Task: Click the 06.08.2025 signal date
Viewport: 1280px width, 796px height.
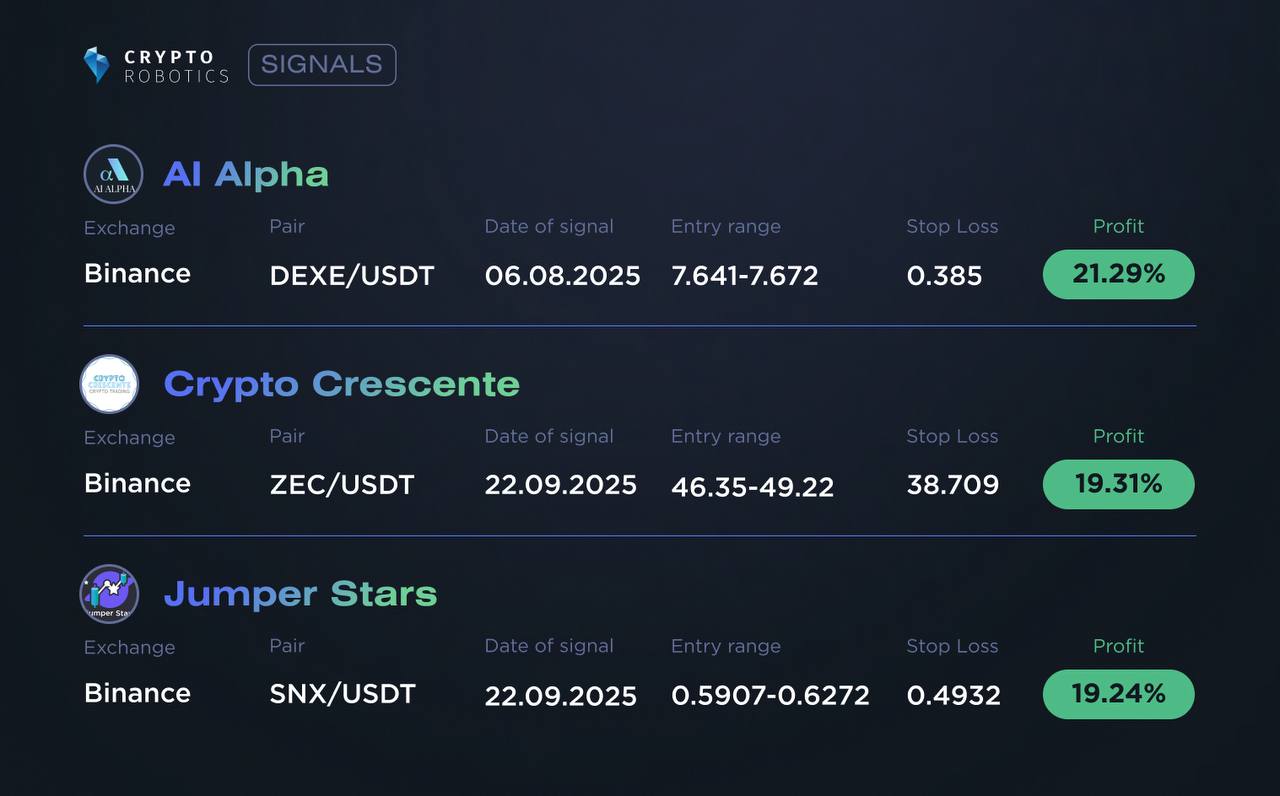Action: point(562,276)
